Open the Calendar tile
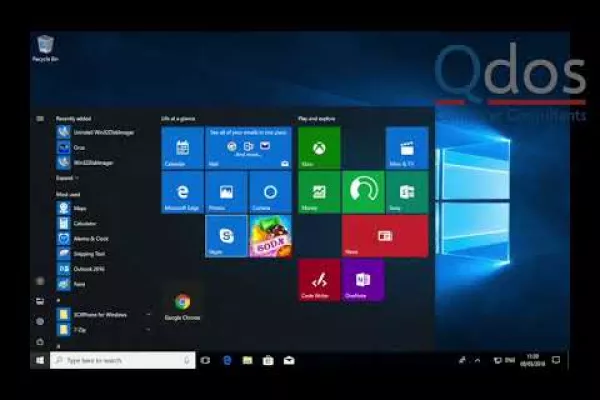Viewport: 600px width, 400px height. click(x=182, y=147)
